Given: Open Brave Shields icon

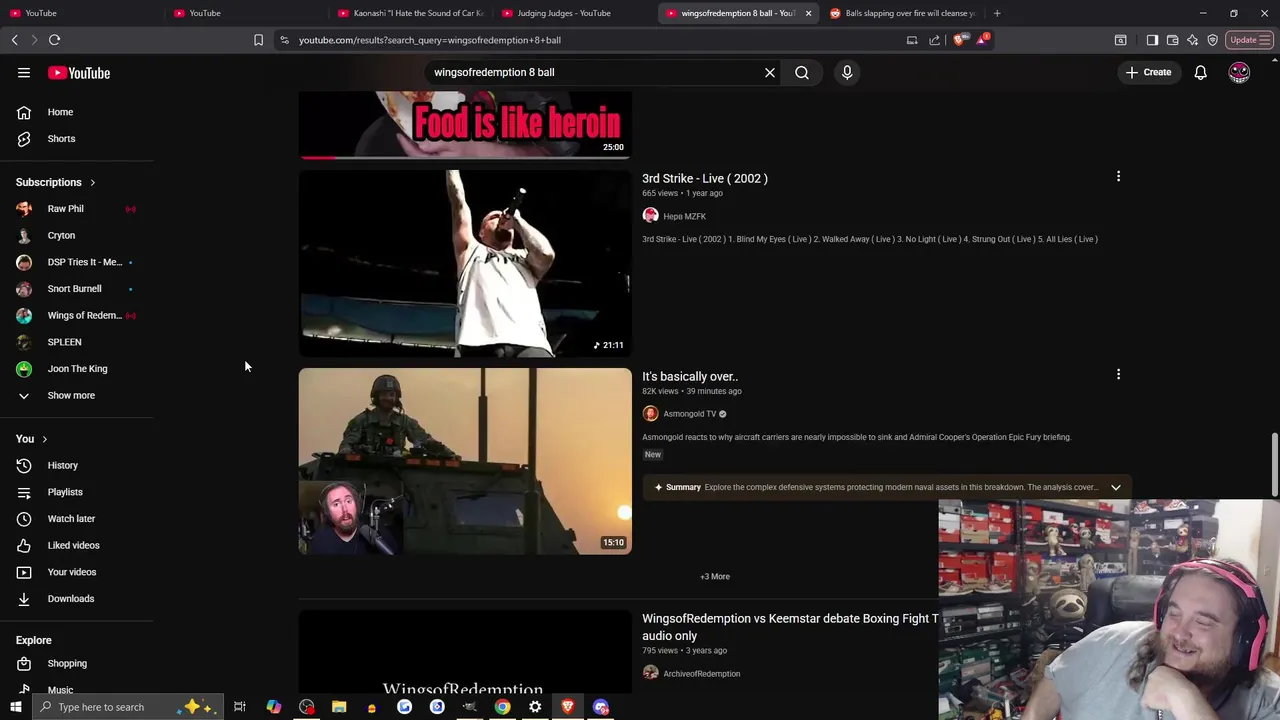Looking at the screenshot, I should coord(960,40).
